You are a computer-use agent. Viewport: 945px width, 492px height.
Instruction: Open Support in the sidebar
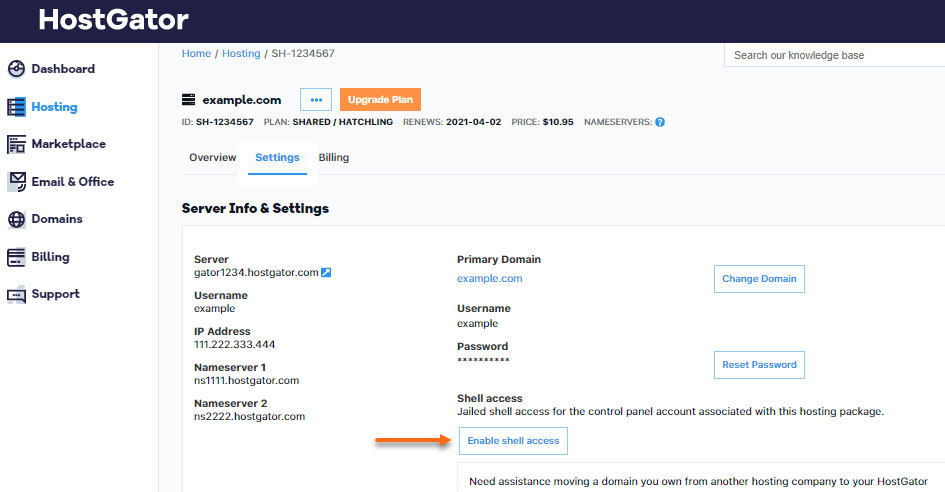tap(55, 294)
